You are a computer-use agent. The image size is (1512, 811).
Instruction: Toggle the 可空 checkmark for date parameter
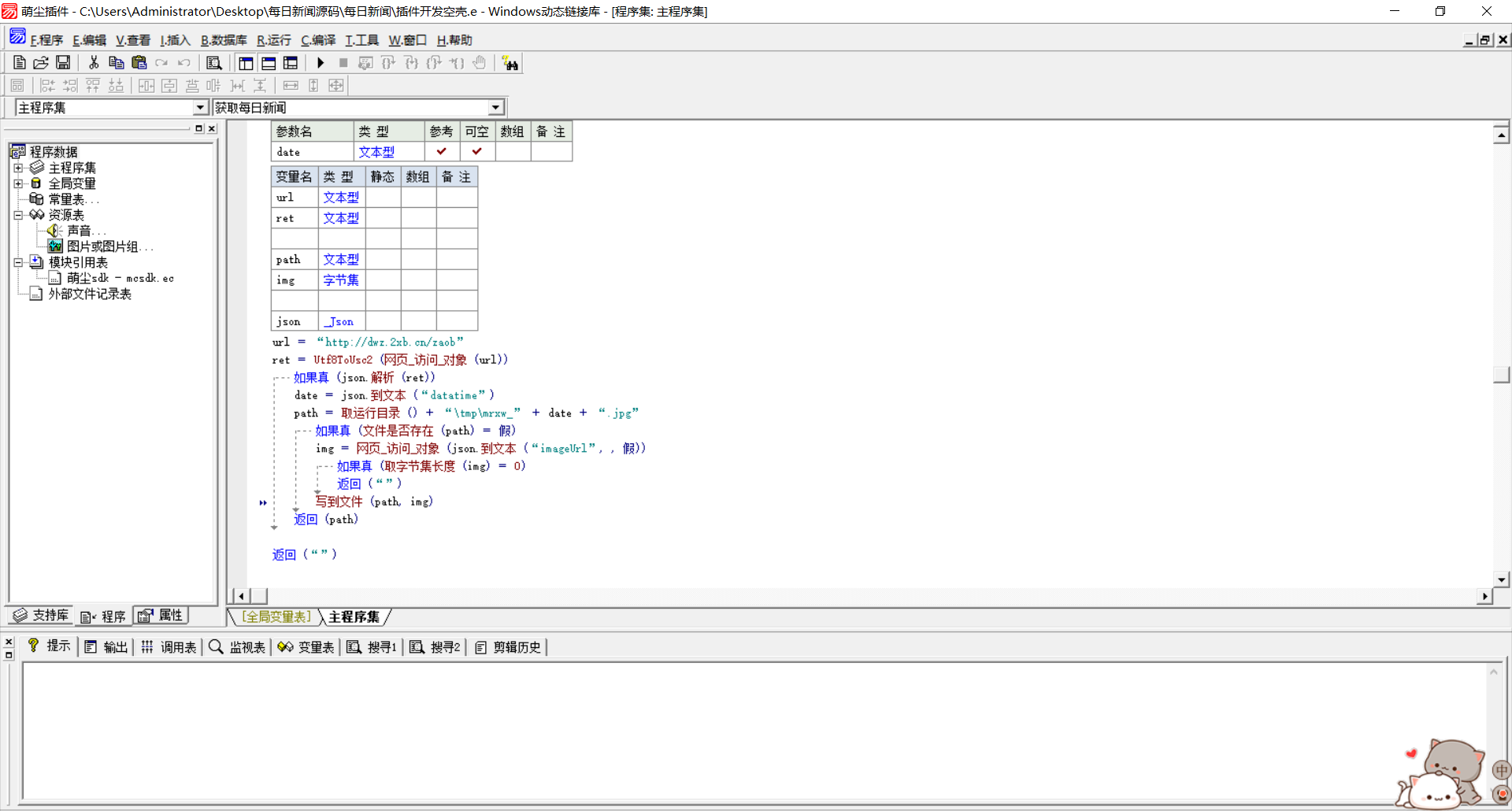(476, 151)
